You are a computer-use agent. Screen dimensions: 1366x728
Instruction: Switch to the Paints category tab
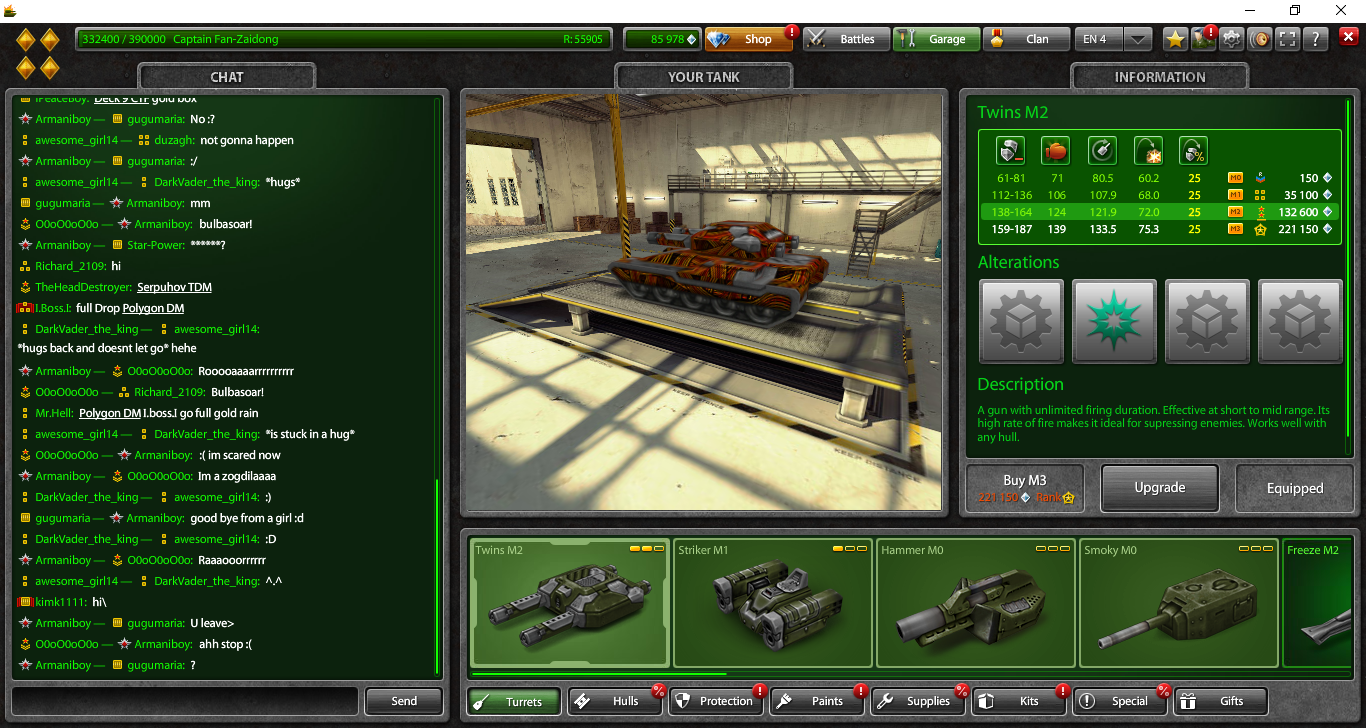click(x=817, y=701)
